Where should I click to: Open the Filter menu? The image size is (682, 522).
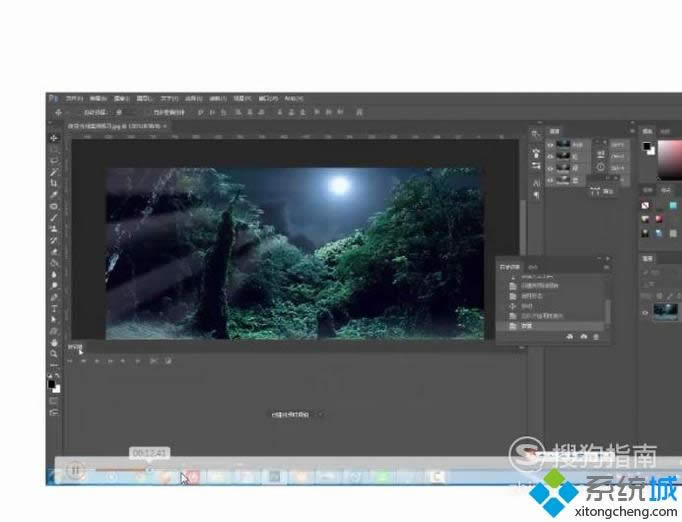click(218, 99)
